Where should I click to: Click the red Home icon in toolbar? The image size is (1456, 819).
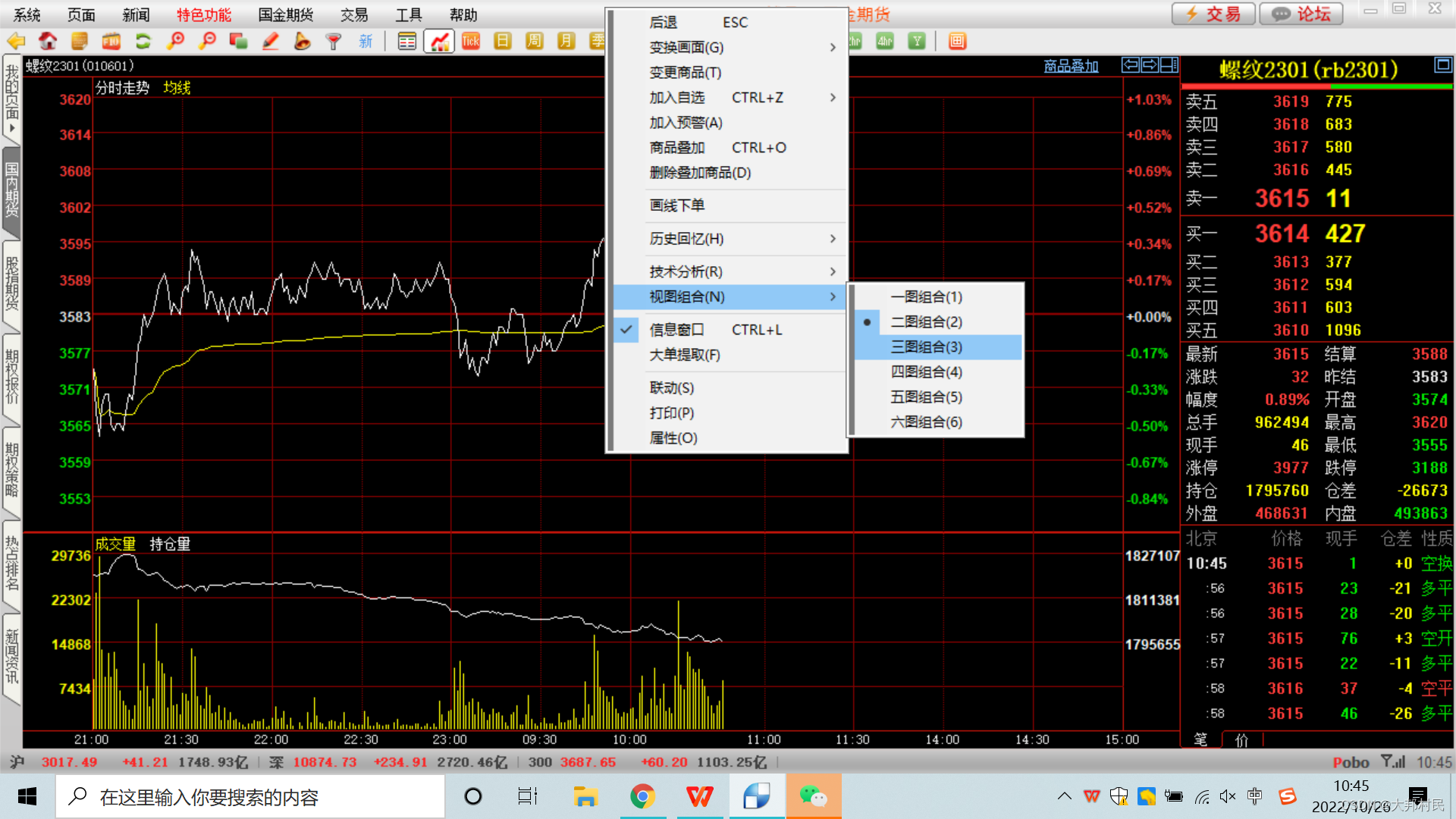point(48,42)
